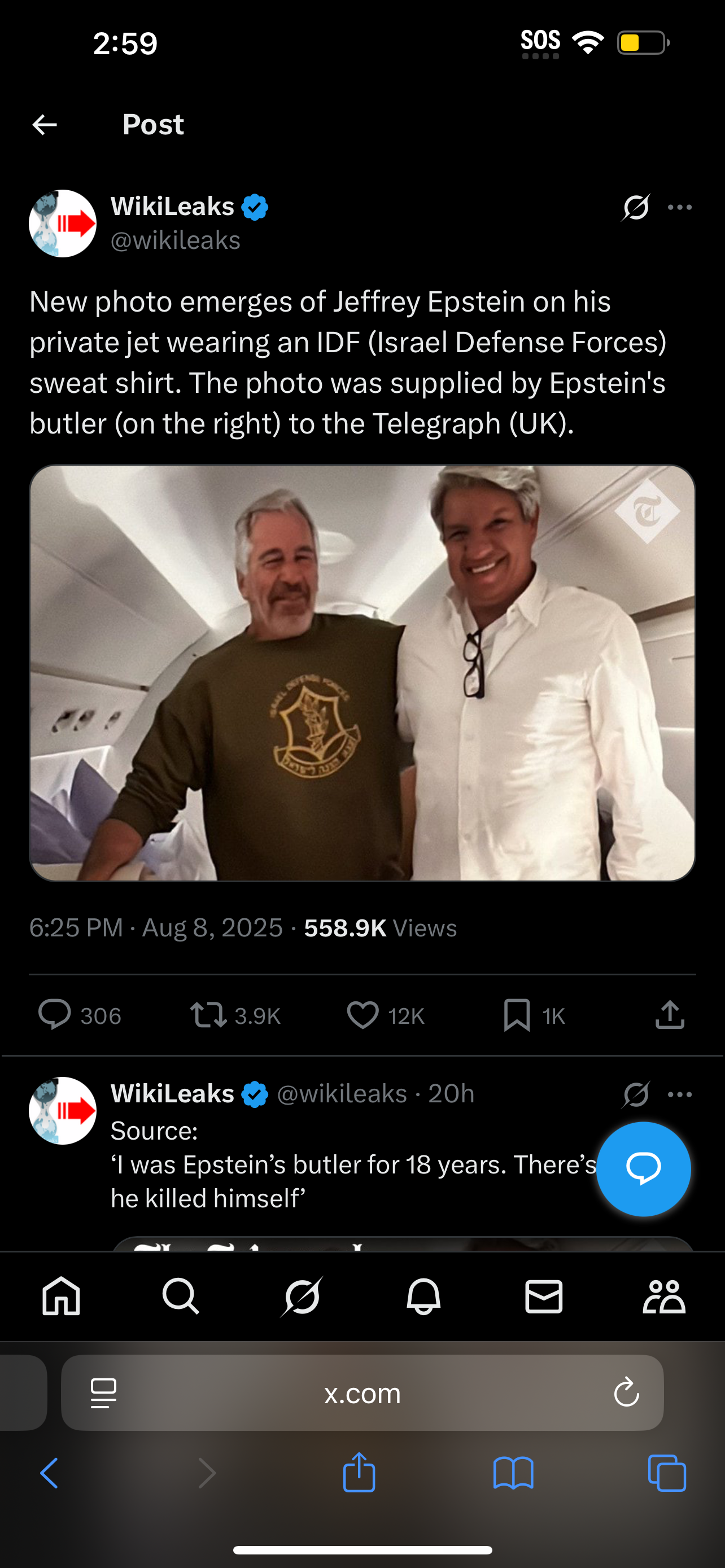
Task: Bookmark the post with 1K bookmarks
Action: pyautogui.click(x=517, y=1015)
